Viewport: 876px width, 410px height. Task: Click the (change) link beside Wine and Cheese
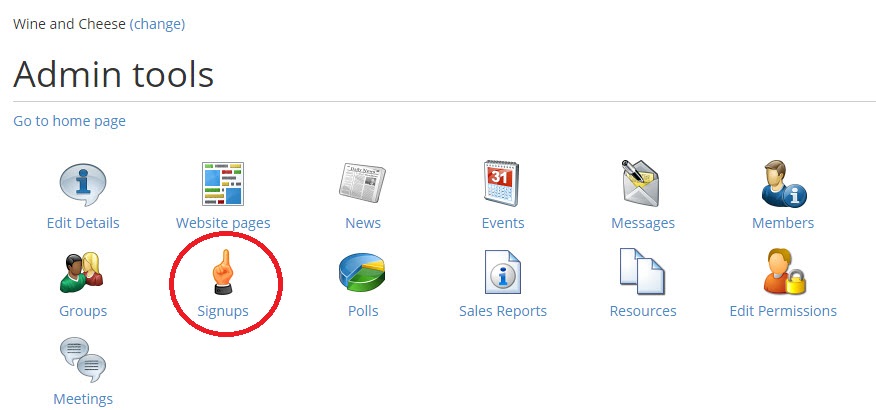pyautogui.click(x=157, y=24)
